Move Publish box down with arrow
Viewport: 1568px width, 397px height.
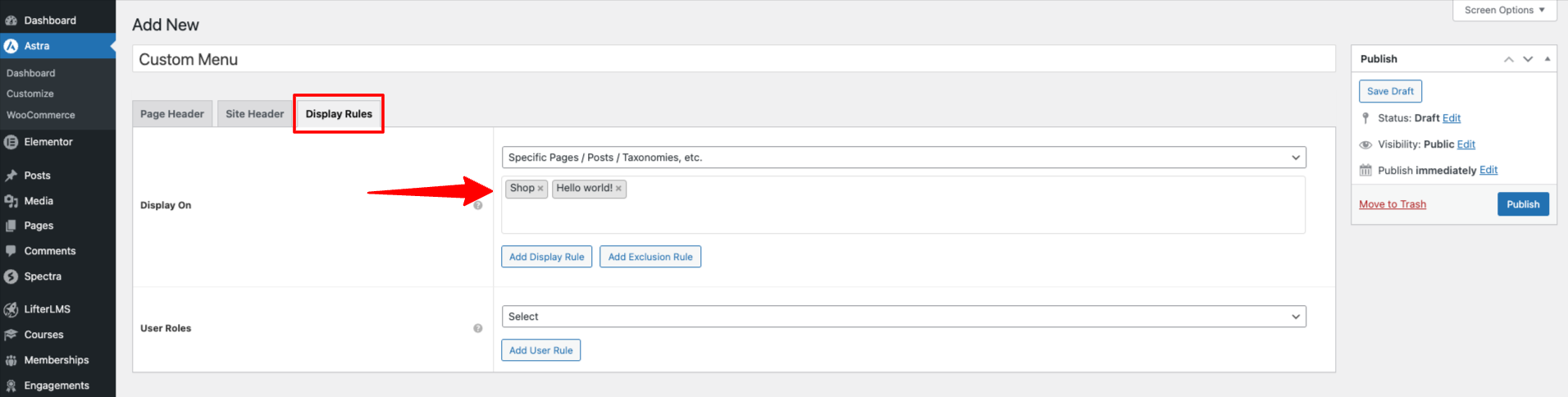1528,59
